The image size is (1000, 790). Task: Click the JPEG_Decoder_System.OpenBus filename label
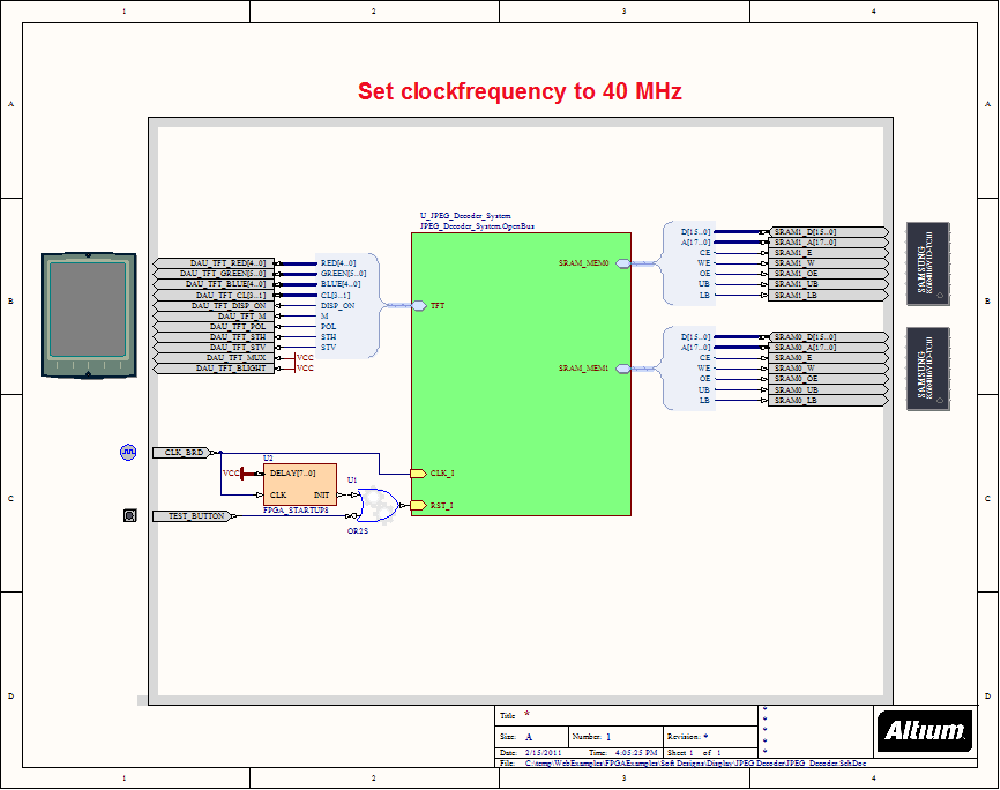coord(477,226)
